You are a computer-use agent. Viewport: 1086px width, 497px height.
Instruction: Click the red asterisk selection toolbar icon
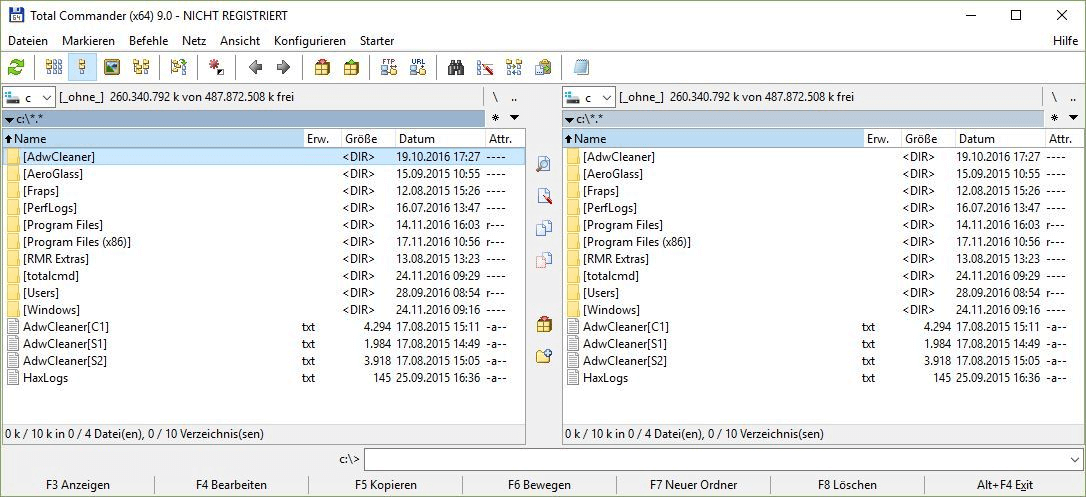[217, 67]
